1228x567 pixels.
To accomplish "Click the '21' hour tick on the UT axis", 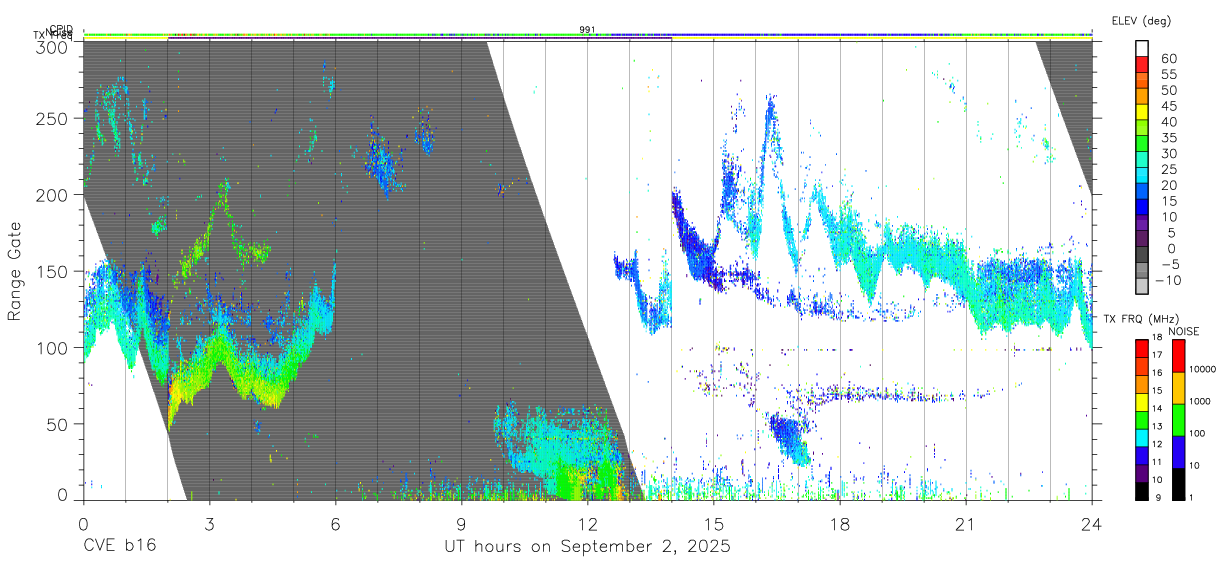I will point(966,524).
